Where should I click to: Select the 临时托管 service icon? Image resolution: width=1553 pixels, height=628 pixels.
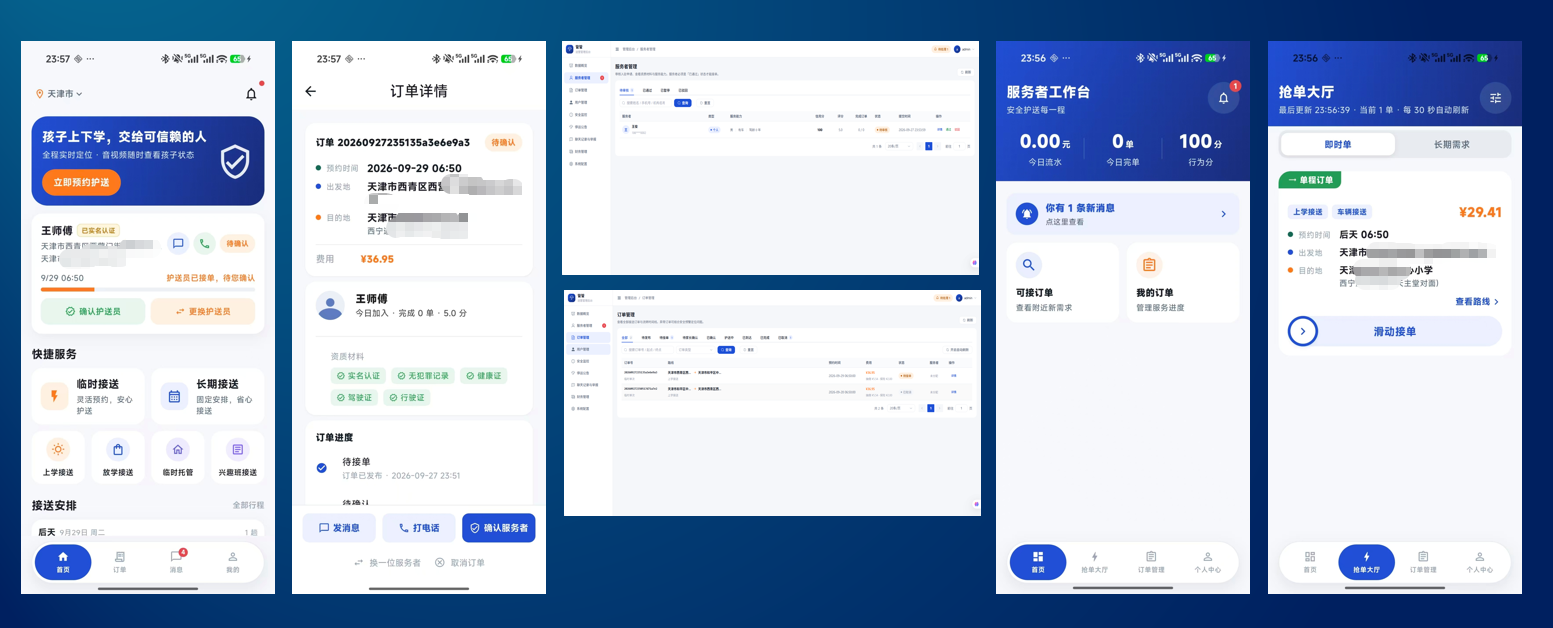[178, 458]
